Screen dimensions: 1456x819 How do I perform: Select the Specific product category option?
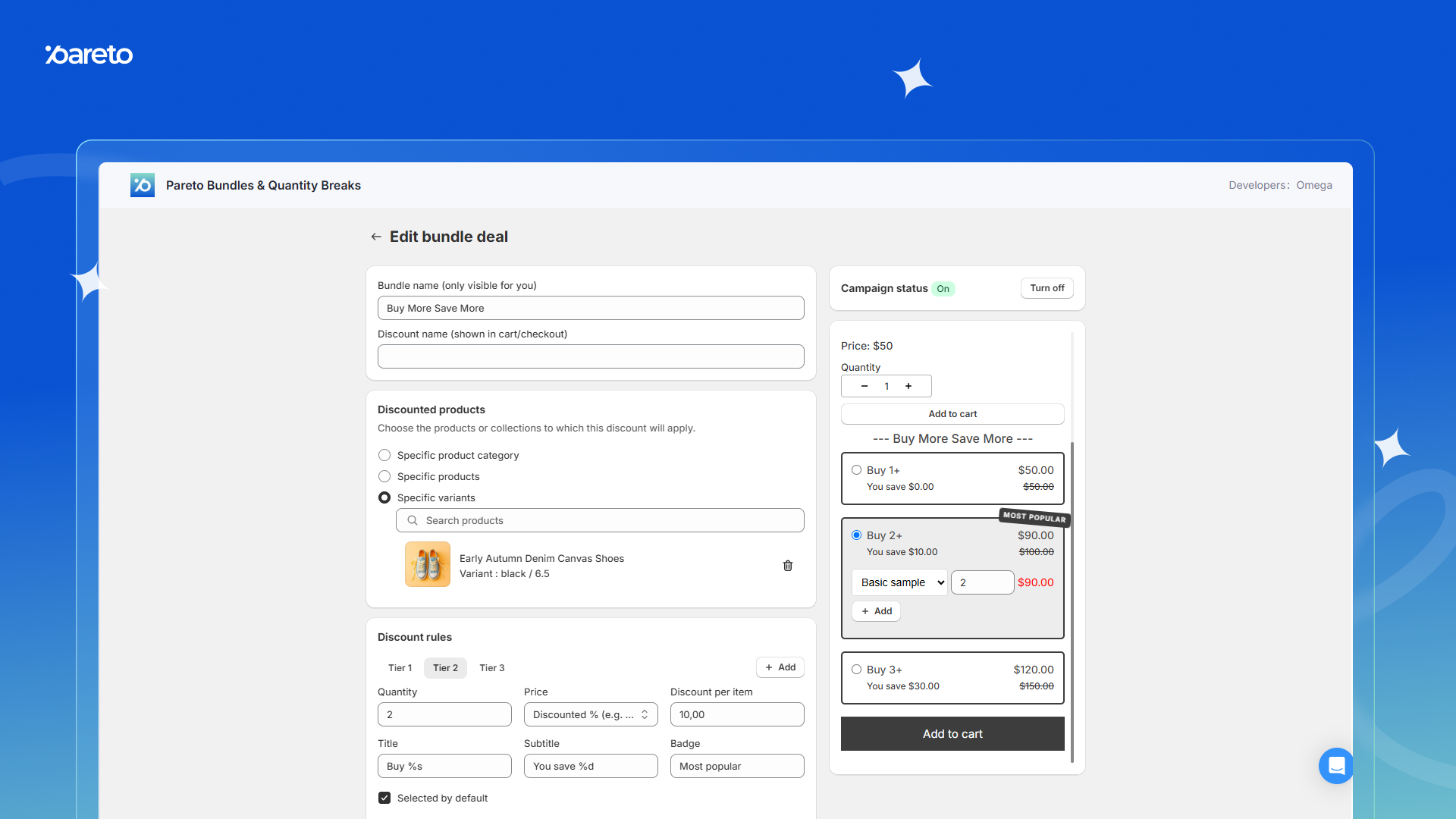pos(384,455)
